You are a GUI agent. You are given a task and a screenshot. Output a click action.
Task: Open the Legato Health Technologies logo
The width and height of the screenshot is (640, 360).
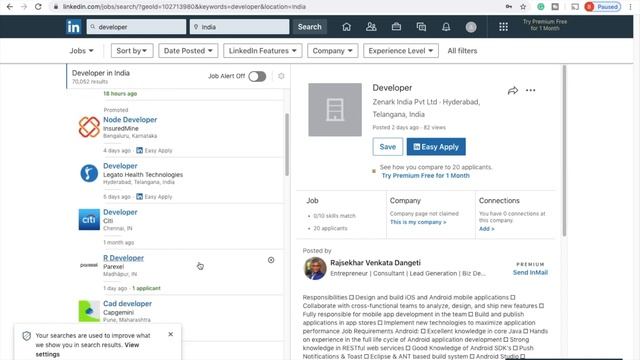pos(89,173)
